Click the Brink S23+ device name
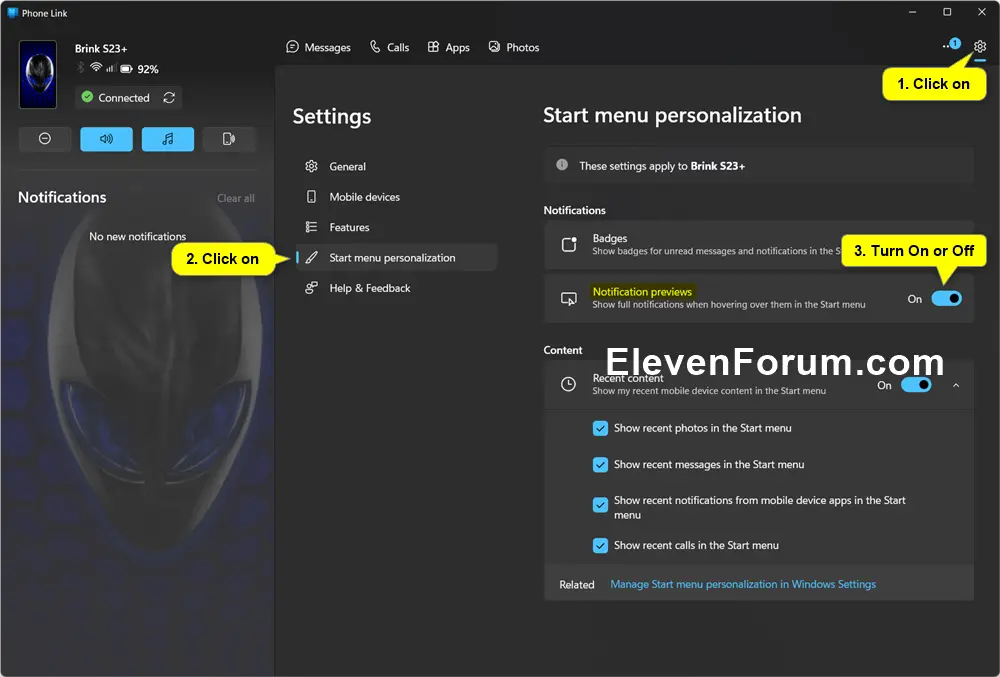The image size is (1000, 677). click(101, 49)
